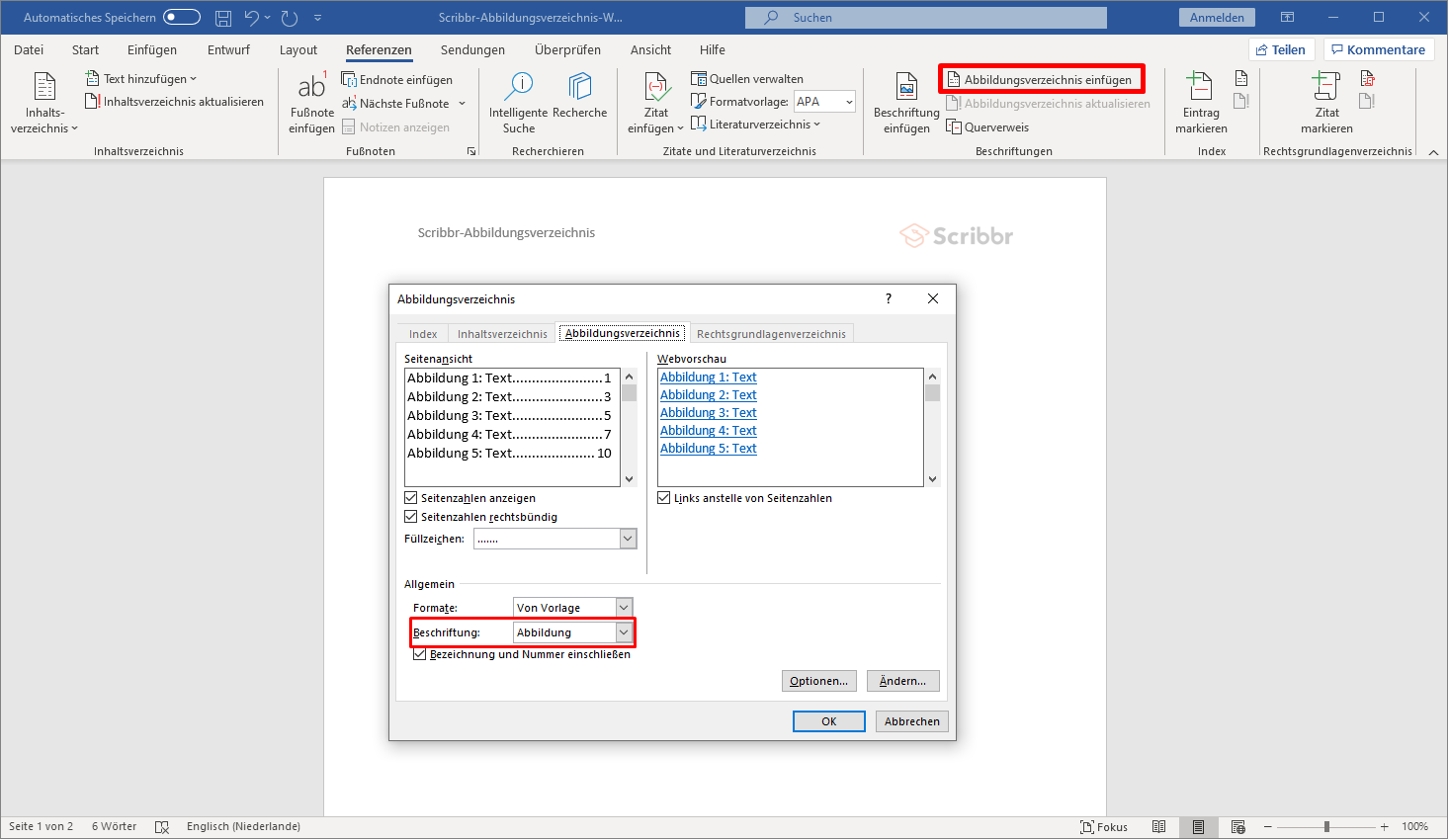Click Endnote einfügen
The image size is (1449, 840).
point(397,80)
